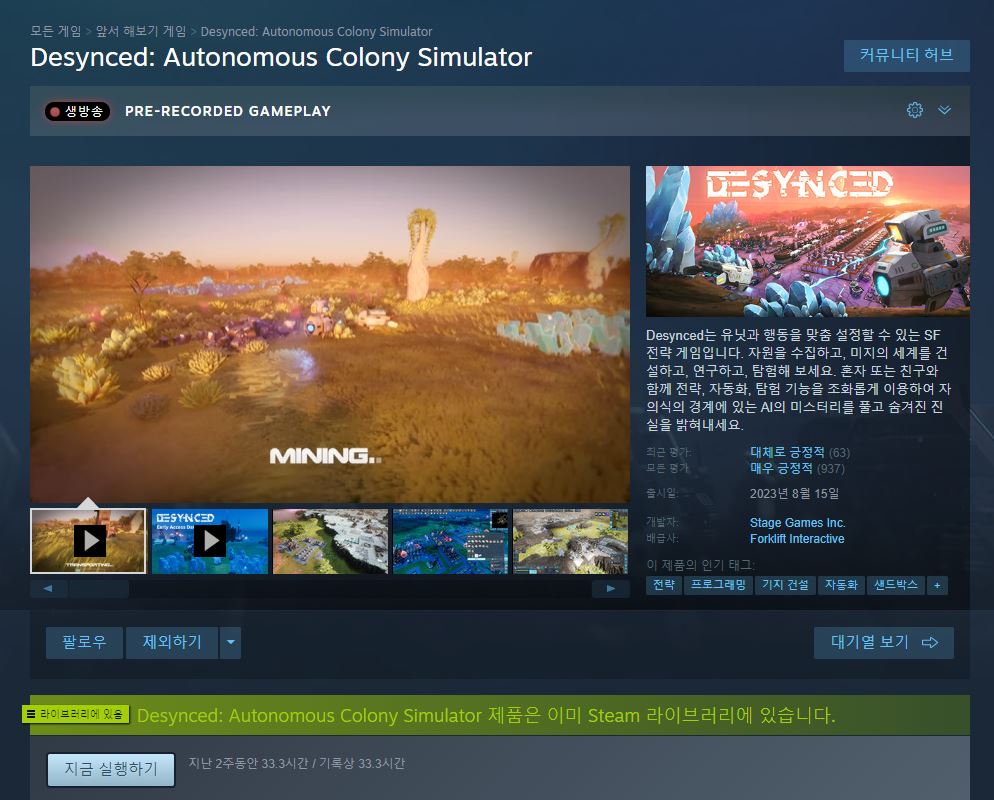Play the Early Access trailer thumbnail
Image resolution: width=994 pixels, height=800 pixels.
pyautogui.click(x=210, y=541)
